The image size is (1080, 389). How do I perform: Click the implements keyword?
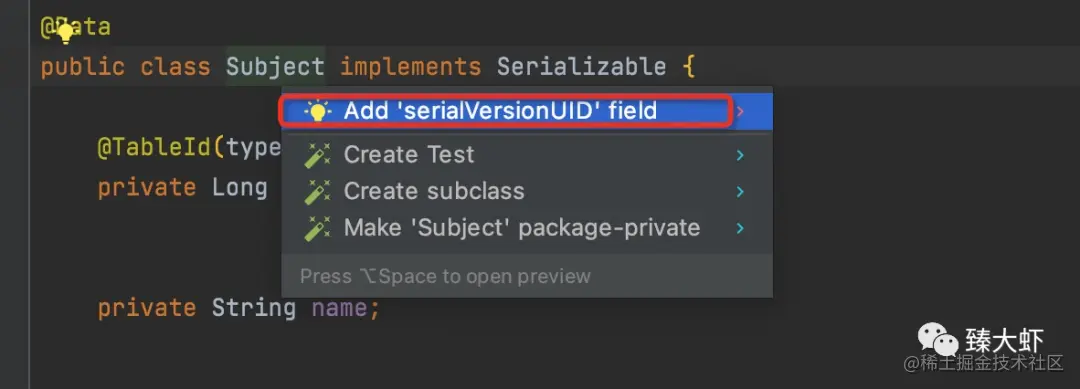[x=411, y=67]
